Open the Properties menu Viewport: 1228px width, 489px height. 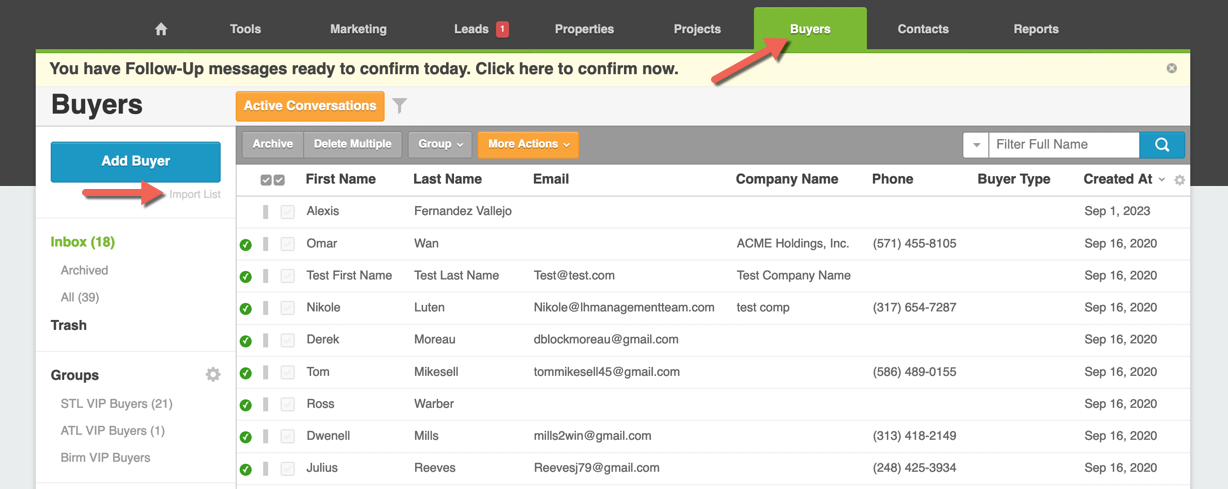tap(584, 29)
